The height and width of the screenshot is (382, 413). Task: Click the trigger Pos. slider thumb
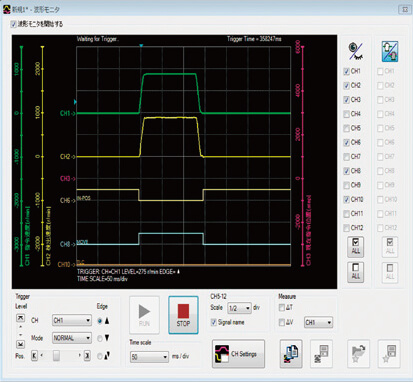coord(56,356)
